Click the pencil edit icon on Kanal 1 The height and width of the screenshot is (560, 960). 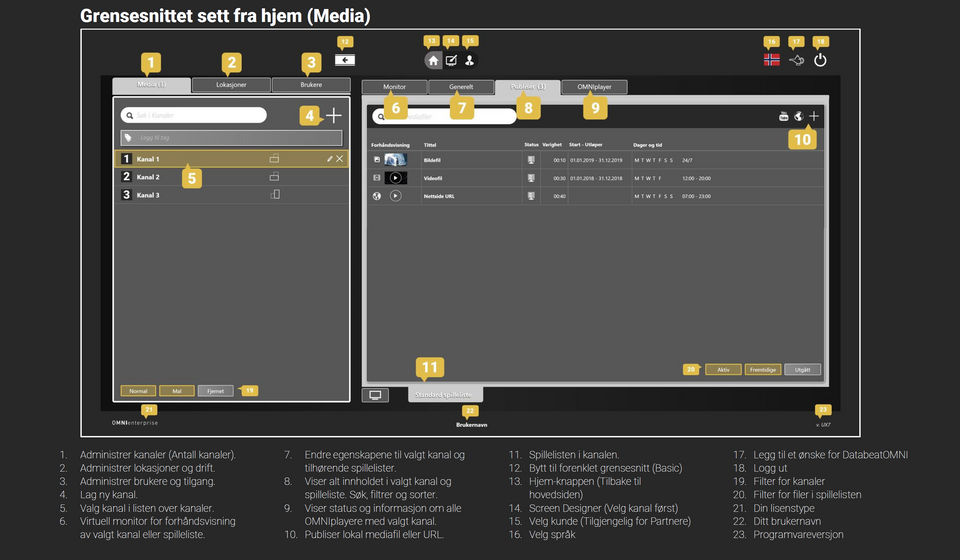tap(330, 159)
